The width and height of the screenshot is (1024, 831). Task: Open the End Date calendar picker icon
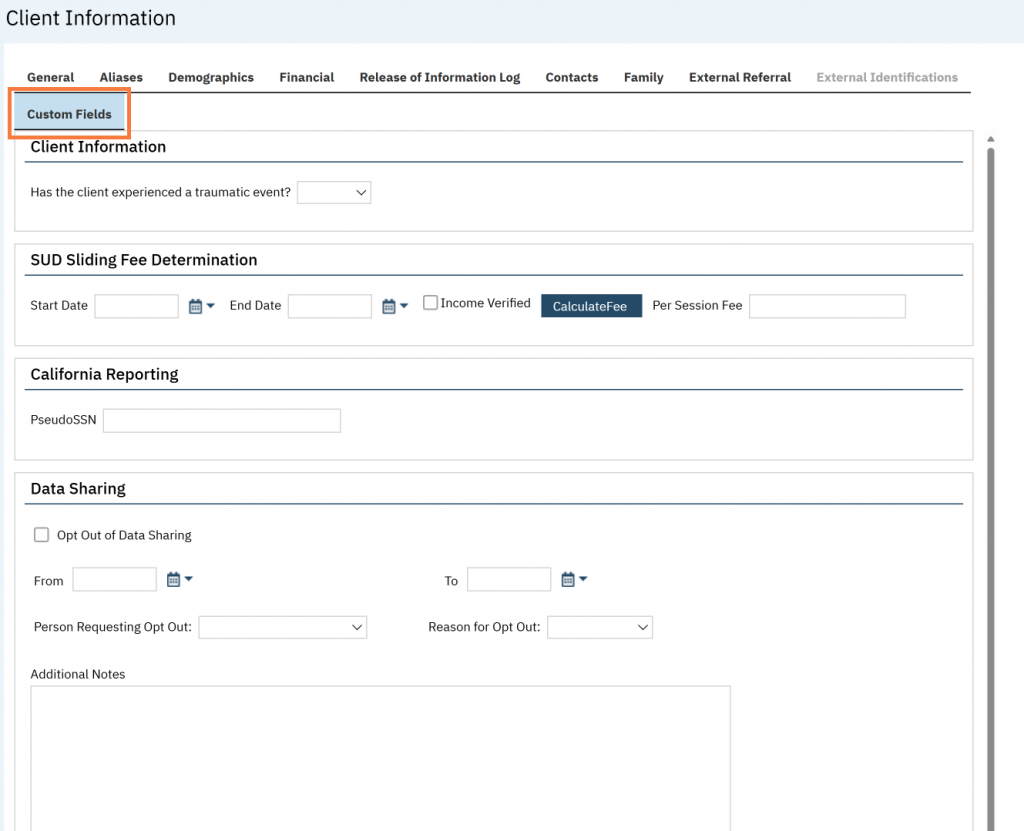(389, 307)
